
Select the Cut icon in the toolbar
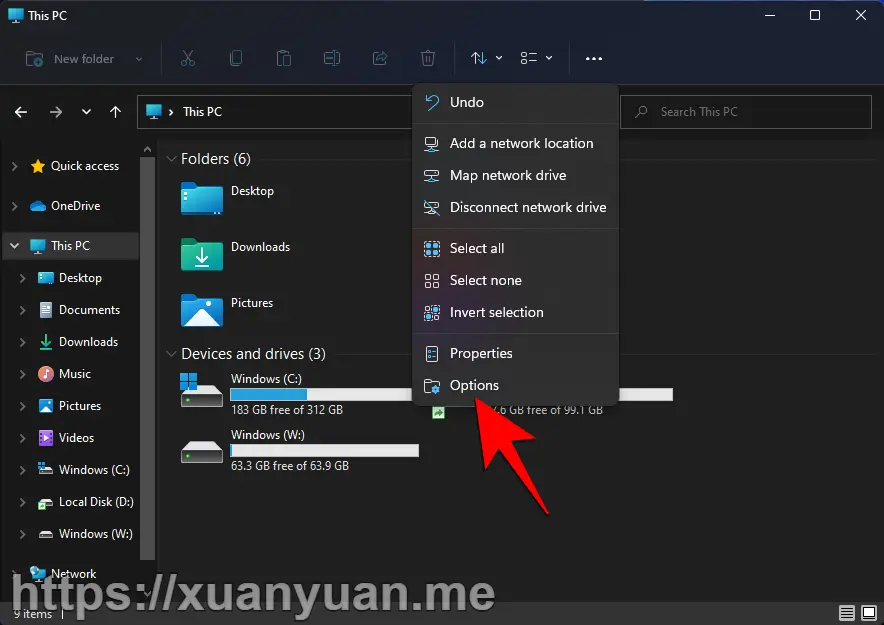pos(188,58)
